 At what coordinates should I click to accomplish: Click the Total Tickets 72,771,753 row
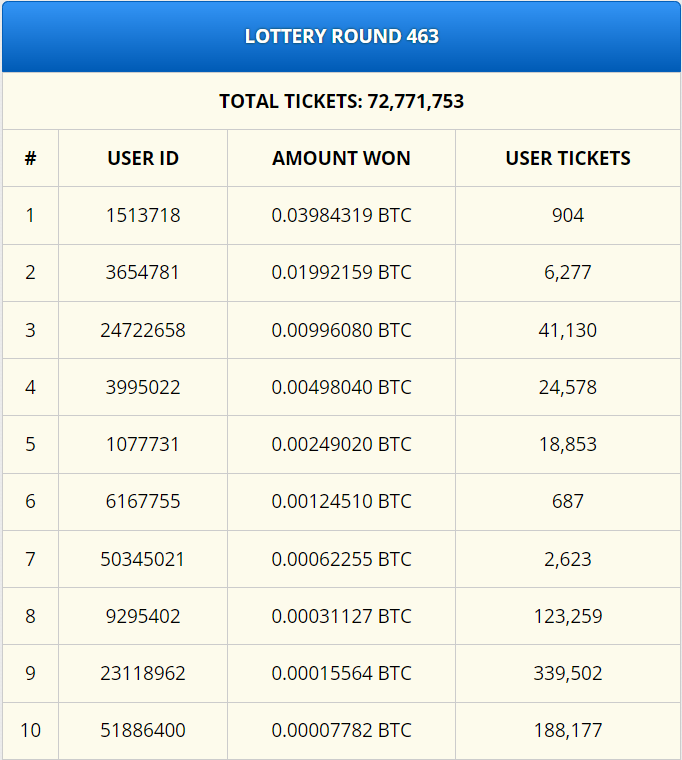341,101
